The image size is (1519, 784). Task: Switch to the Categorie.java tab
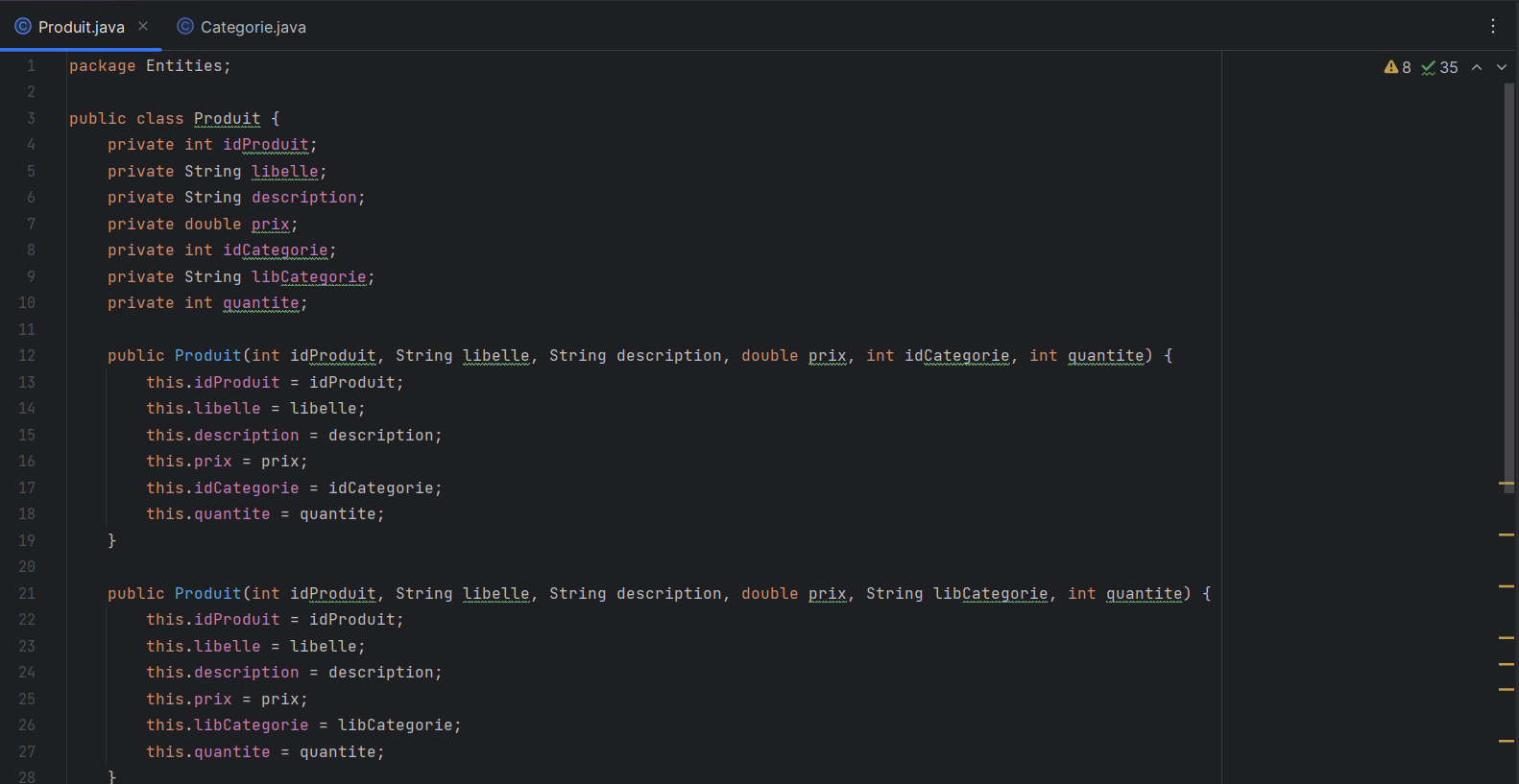pos(253,27)
